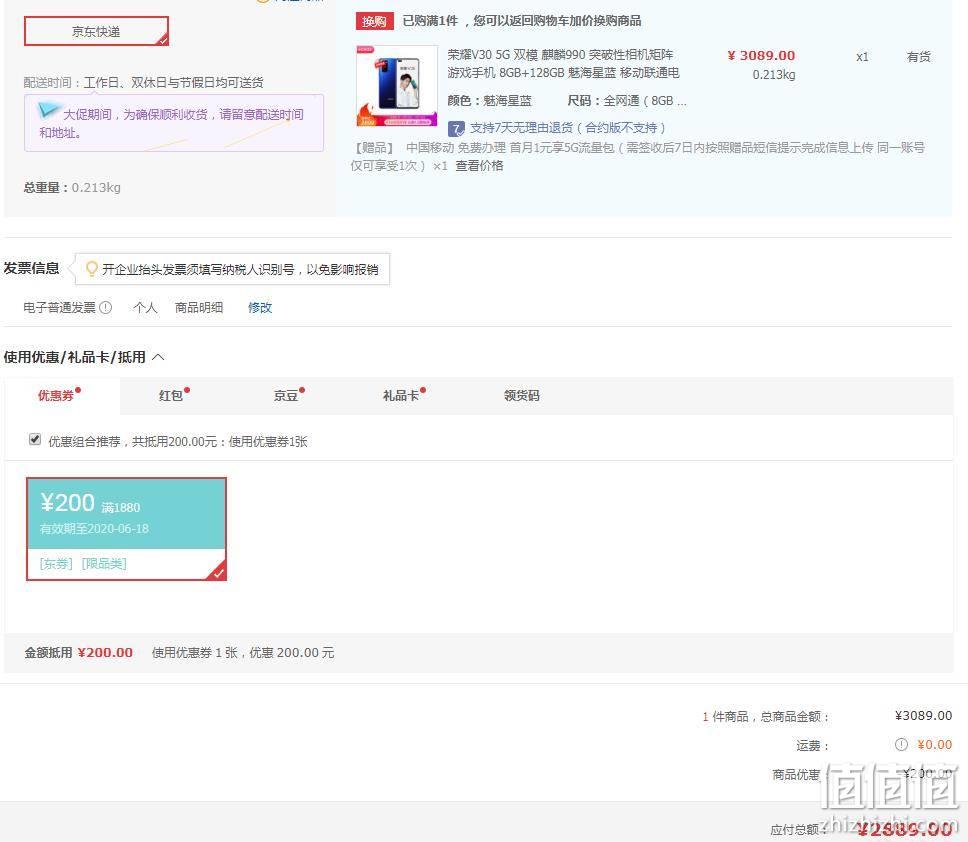Screen dimensions: 968x842
Task: Click the 金额抵用 ¥200.00 amount
Action: (x=105, y=652)
